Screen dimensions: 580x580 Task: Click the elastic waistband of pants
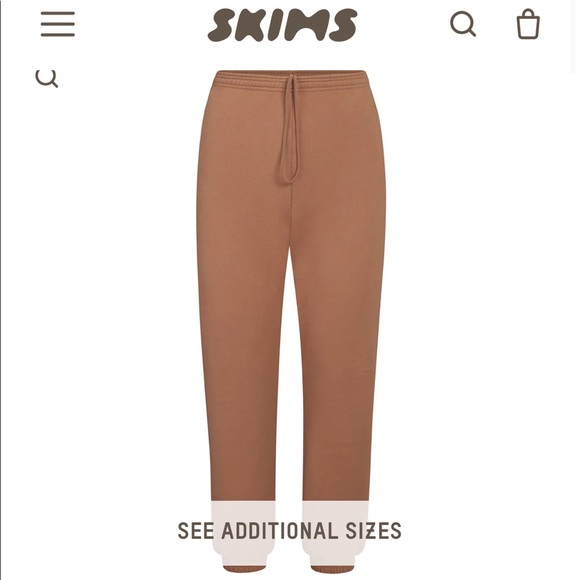[291, 80]
